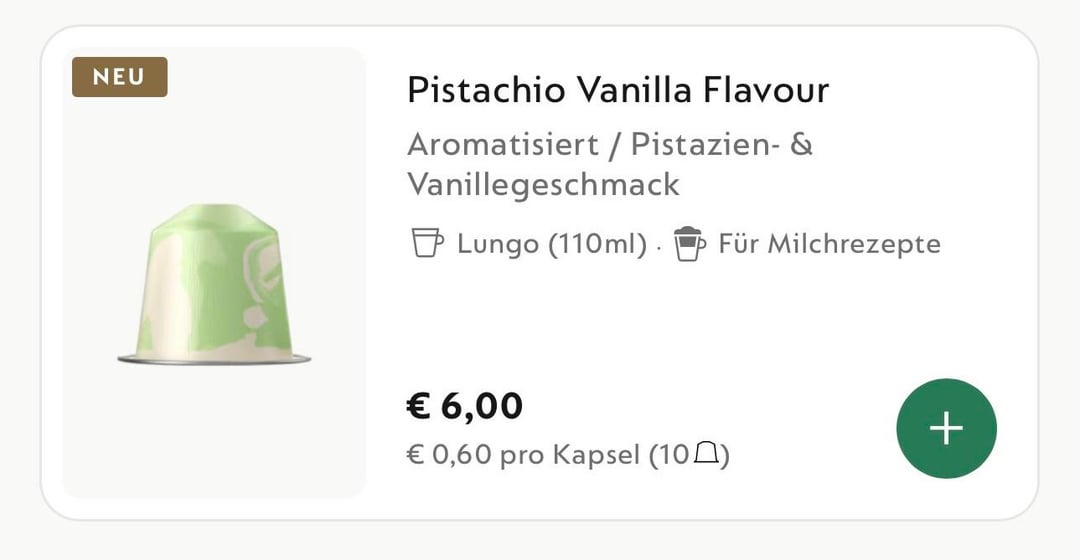Screen dimensions: 1080x560
Task: Click the "Für Milchrezepte" label
Action: point(829,244)
